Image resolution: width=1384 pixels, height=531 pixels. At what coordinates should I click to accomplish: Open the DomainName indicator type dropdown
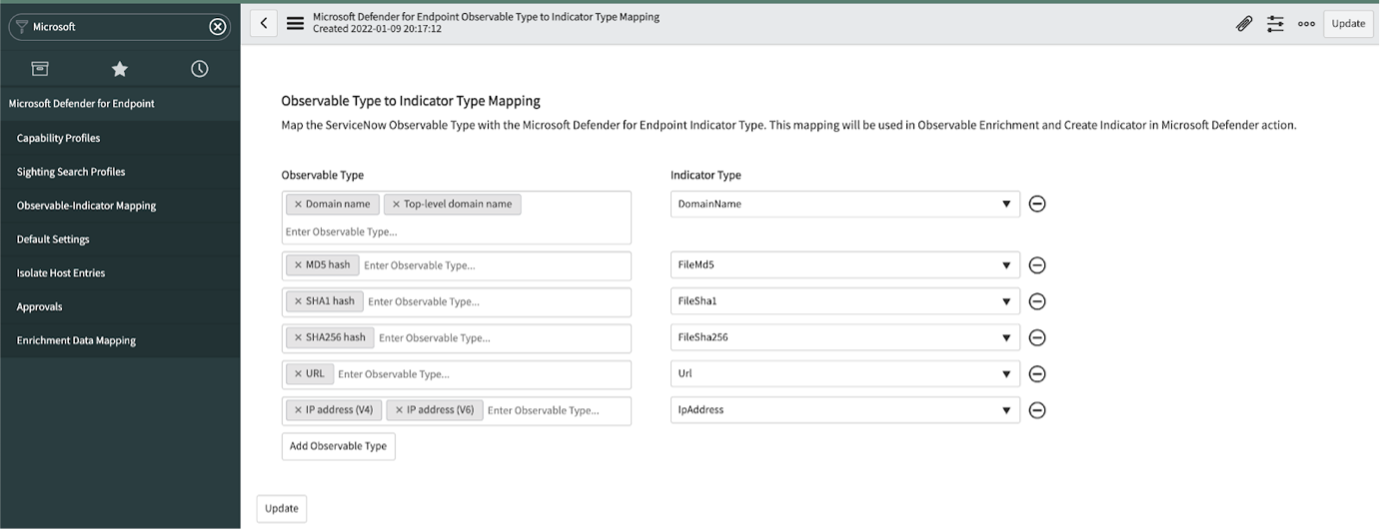point(845,204)
